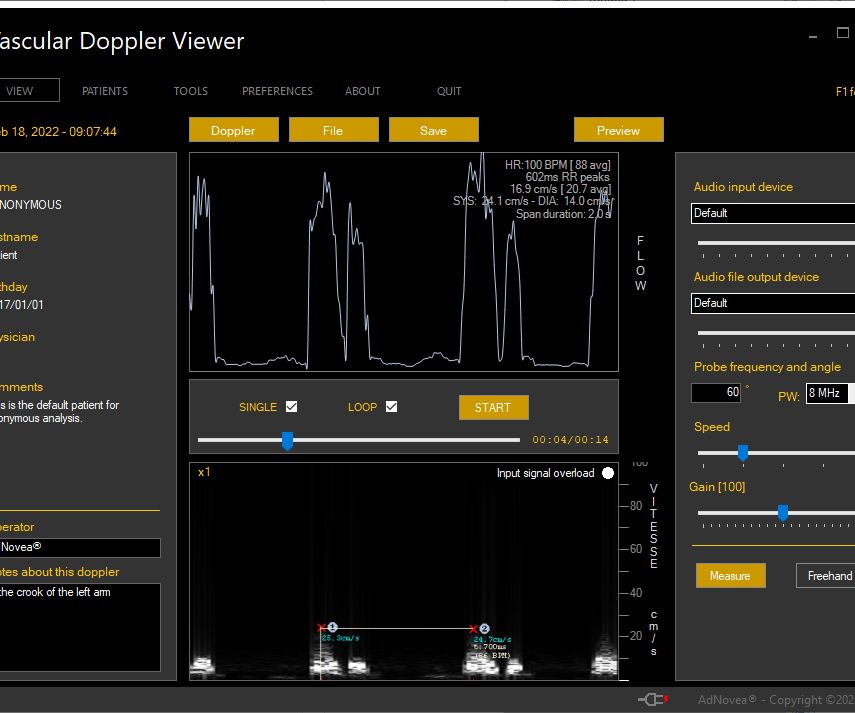Click the numbered badge 2 on the spectrogram measurement
The width and height of the screenshot is (855, 713).
pyautogui.click(x=484, y=628)
